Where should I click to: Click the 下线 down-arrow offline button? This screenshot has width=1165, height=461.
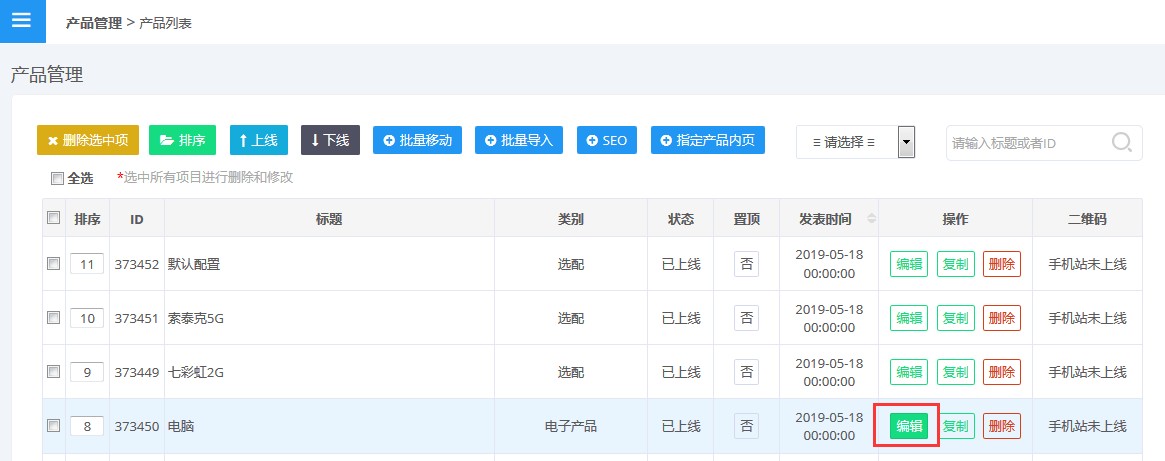coord(330,141)
